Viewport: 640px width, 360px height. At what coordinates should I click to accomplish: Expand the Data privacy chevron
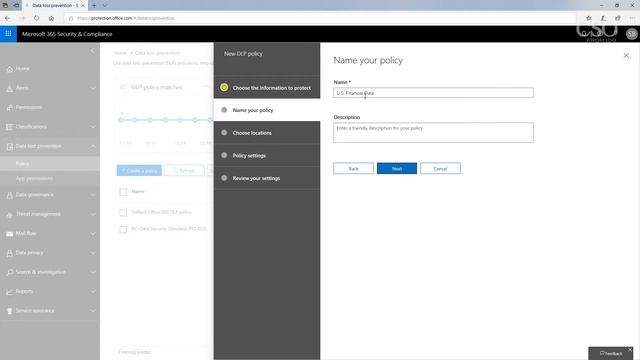pyautogui.click(x=93, y=253)
